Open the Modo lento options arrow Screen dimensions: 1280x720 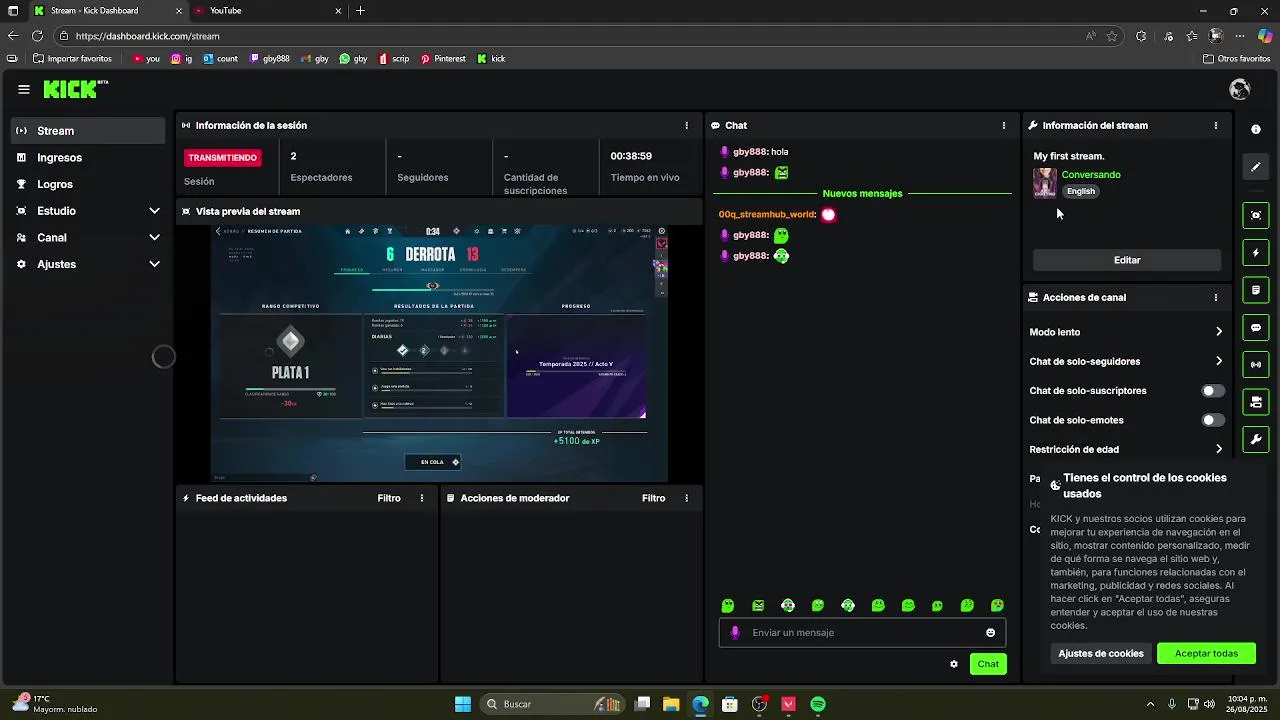tap(1218, 332)
